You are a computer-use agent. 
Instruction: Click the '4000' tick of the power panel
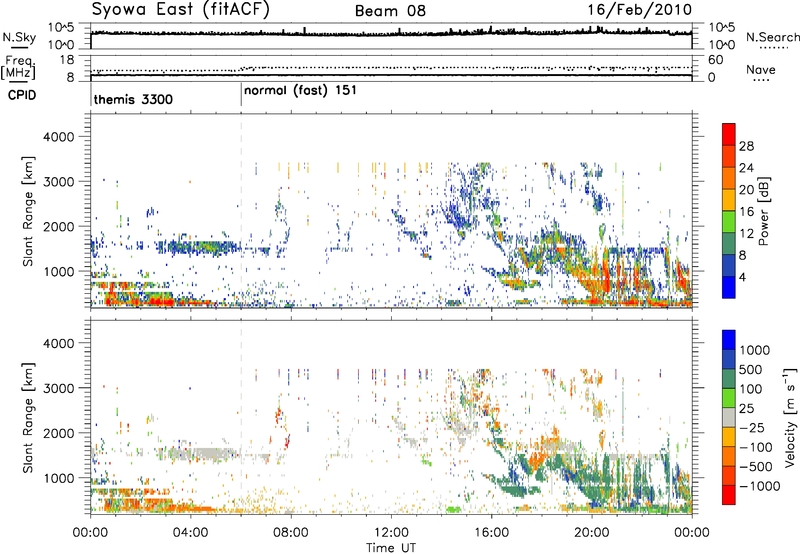58,137
